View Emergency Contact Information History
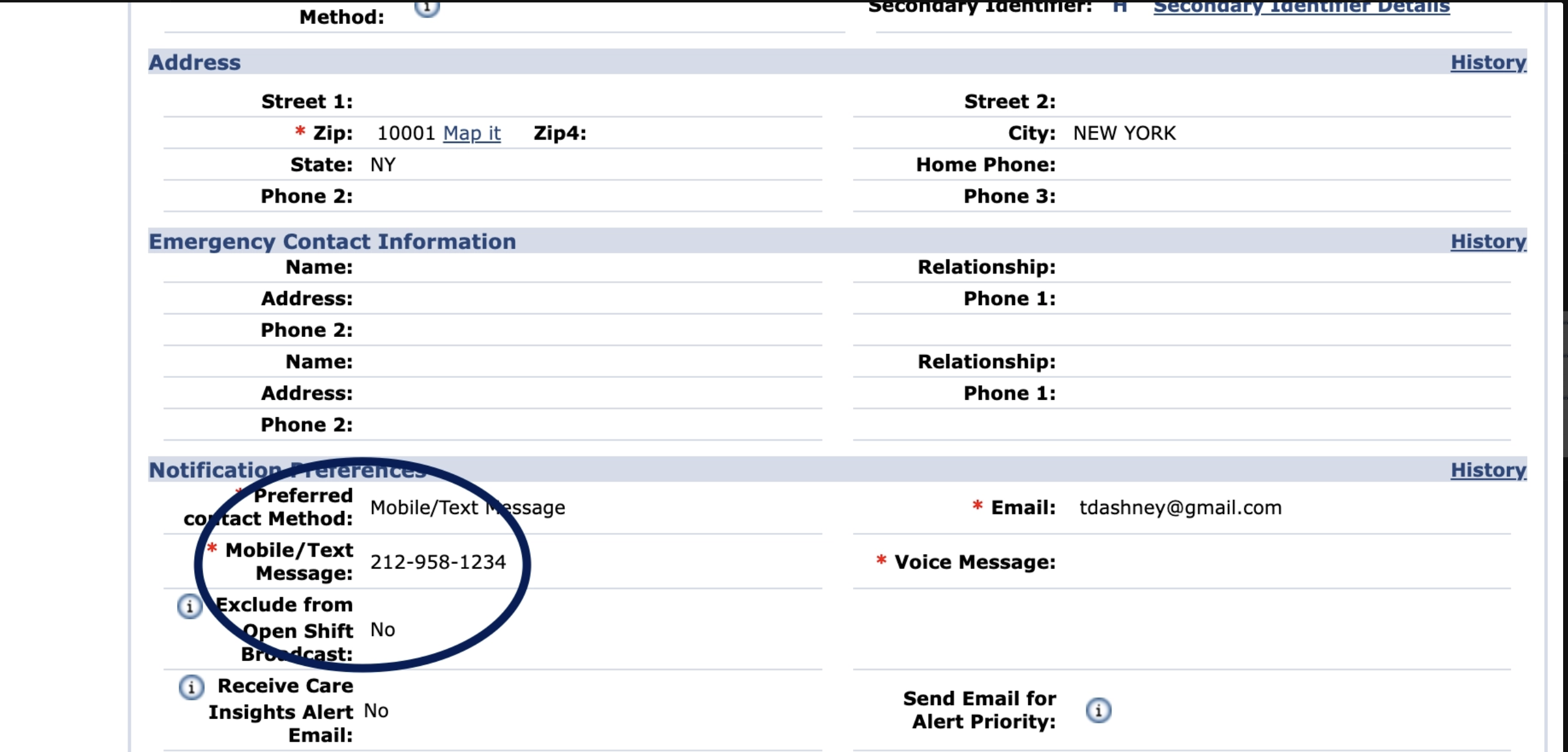This screenshot has height=752, width=1568. pos(1488,241)
